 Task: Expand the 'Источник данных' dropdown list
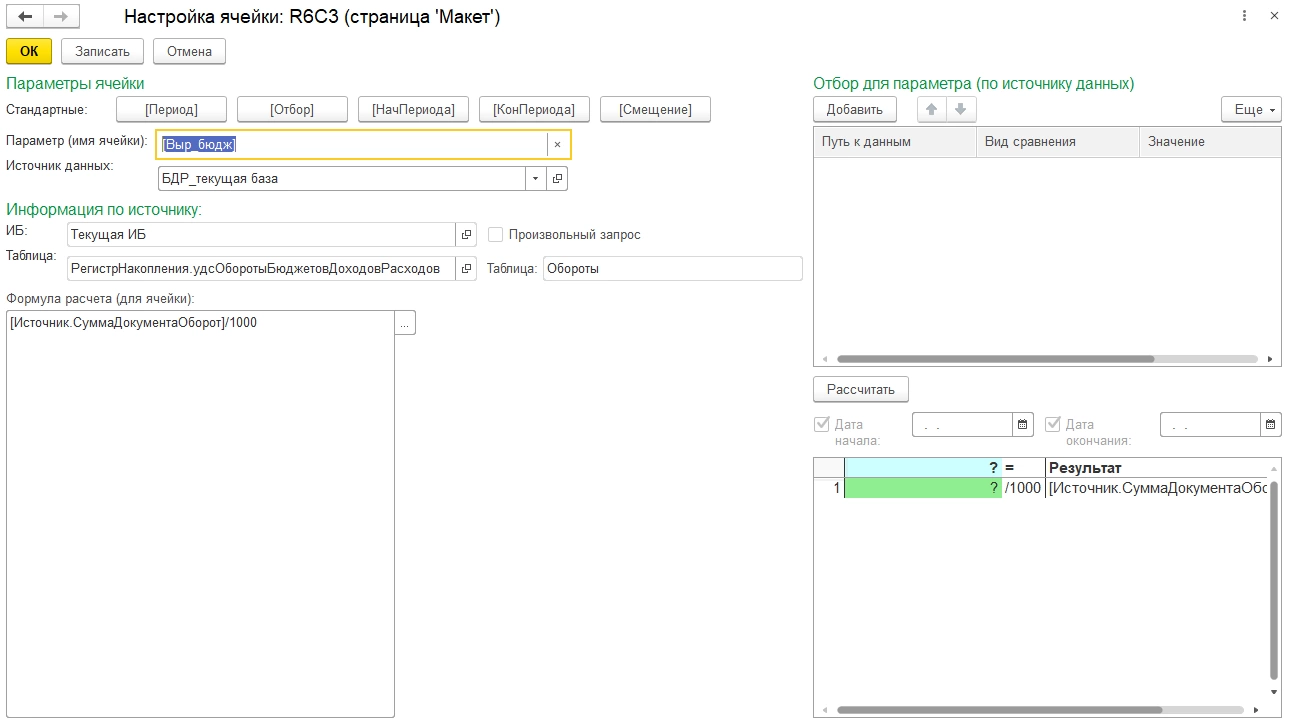tap(536, 179)
